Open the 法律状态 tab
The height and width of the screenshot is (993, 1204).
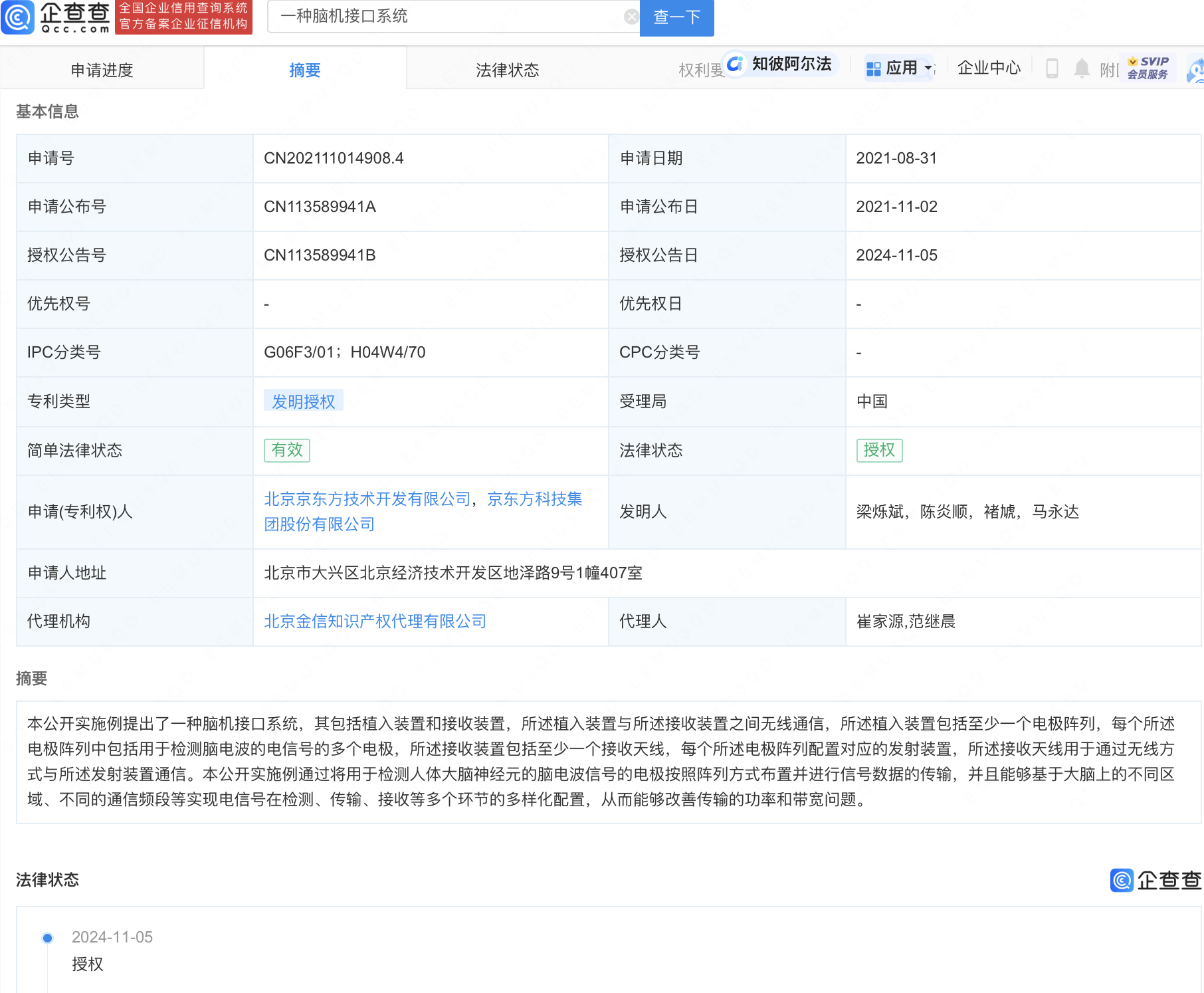tap(507, 70)
